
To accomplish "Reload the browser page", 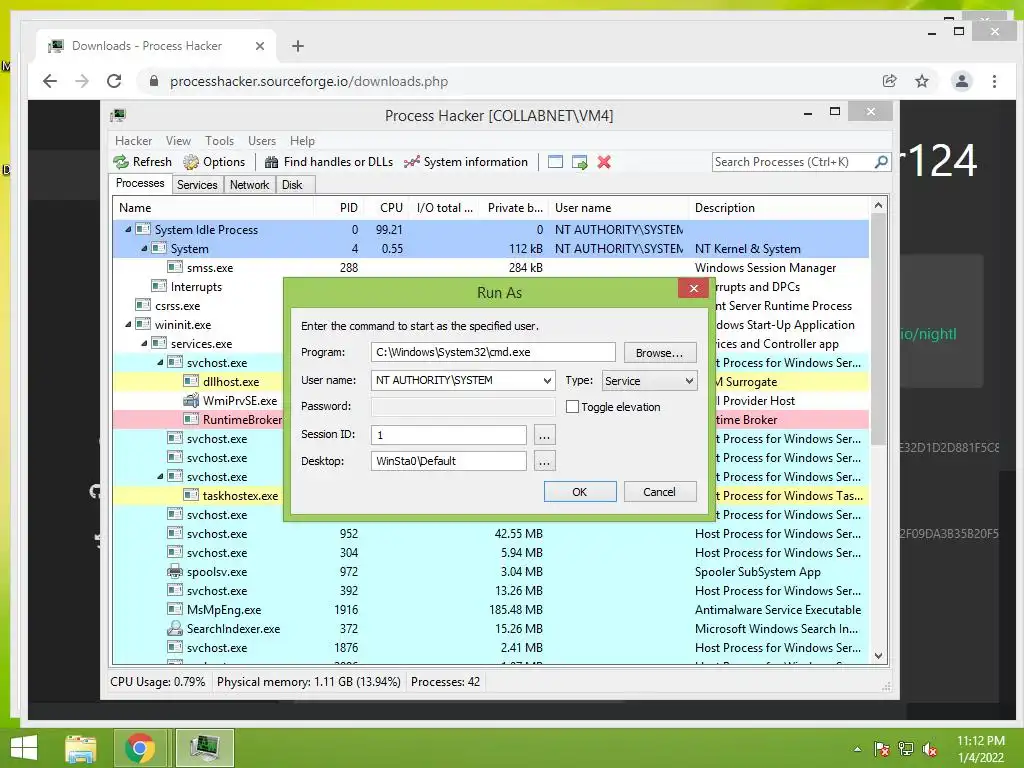I will [x=114, y=81].
